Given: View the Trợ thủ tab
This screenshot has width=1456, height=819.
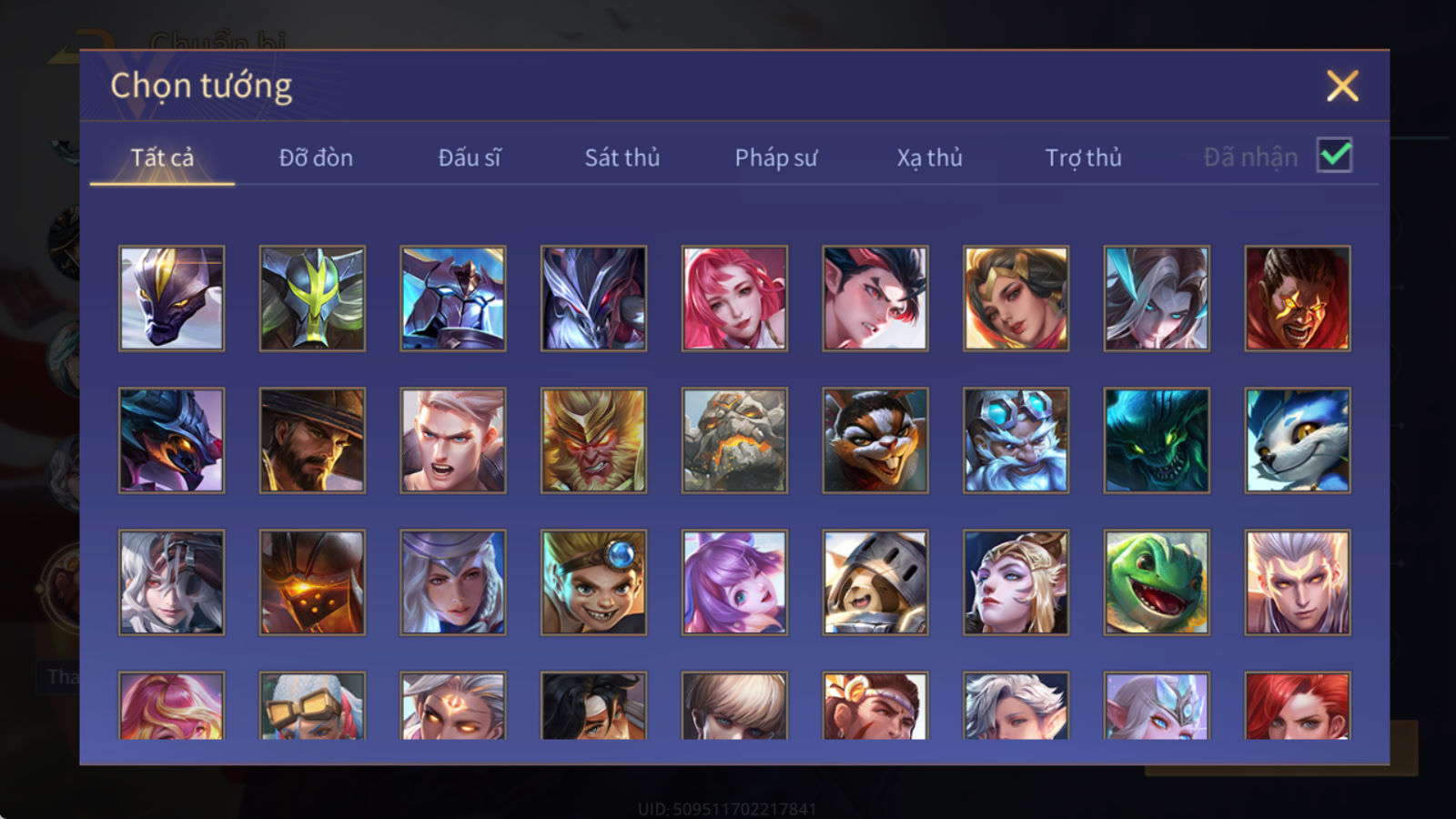Looking at the screenshot, I should [1083, 157].
